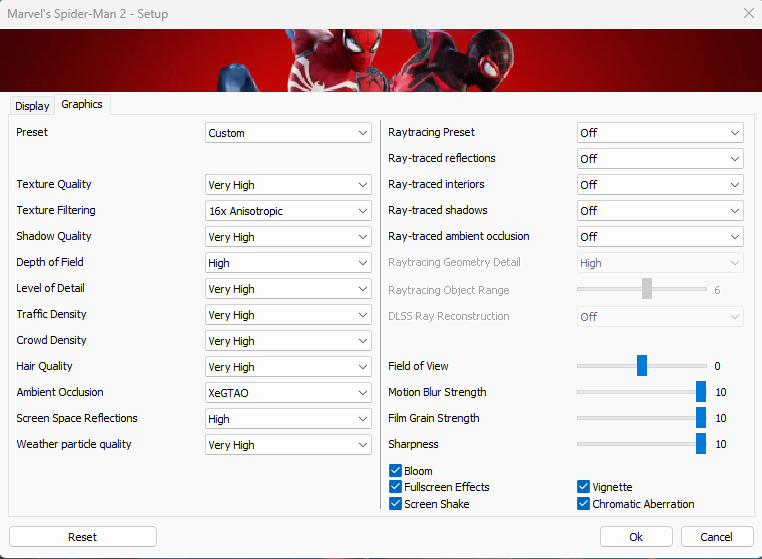Click the Sharpness label
Viewport: 762px width, 559px height.
coord(413,444)
